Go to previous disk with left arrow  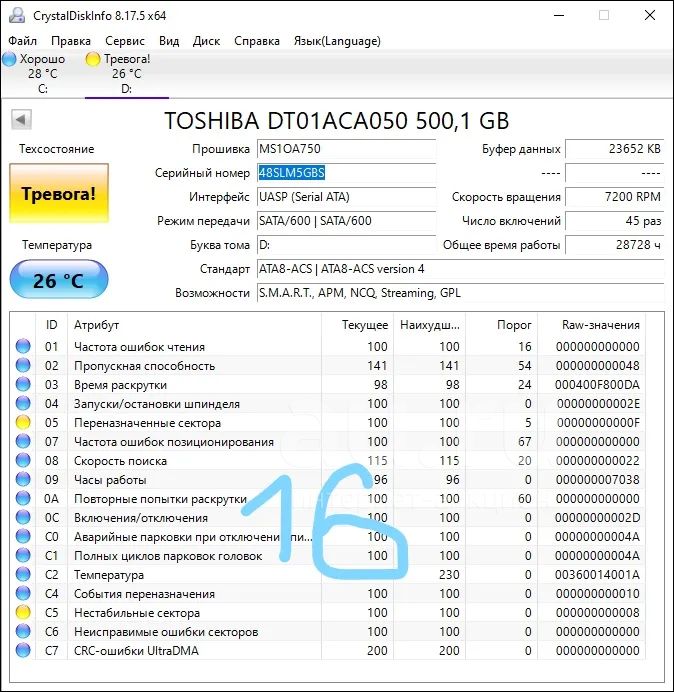click(x=21, y=119)
